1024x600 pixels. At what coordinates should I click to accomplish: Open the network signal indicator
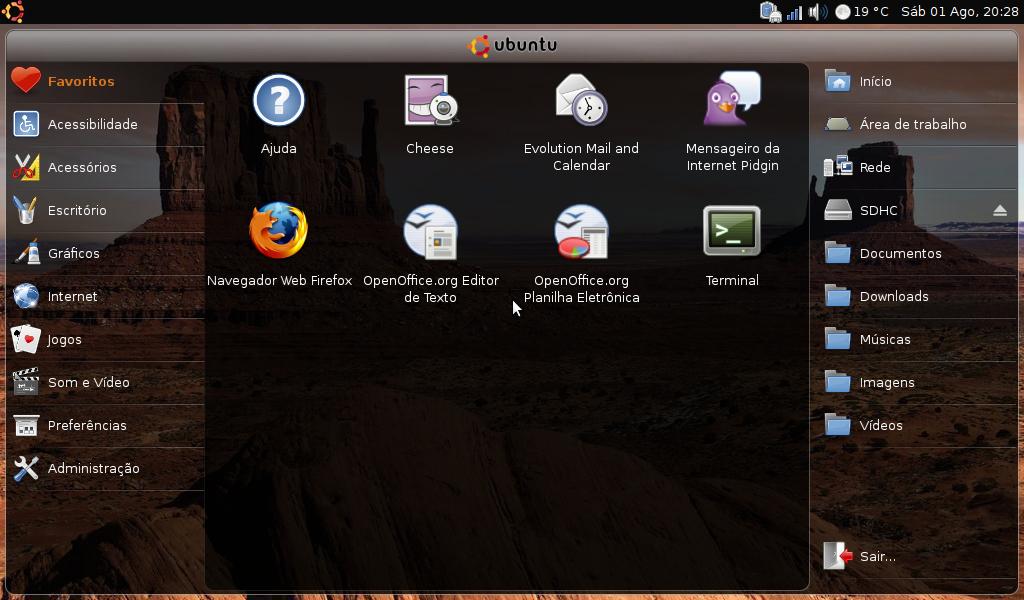pyautogui.click(x=794, y=12)
